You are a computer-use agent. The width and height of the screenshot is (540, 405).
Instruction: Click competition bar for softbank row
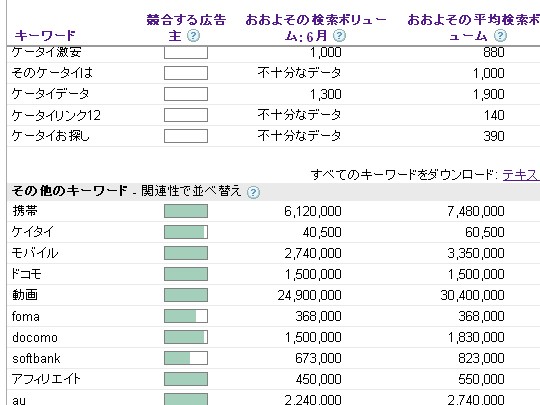coord(186,358)
